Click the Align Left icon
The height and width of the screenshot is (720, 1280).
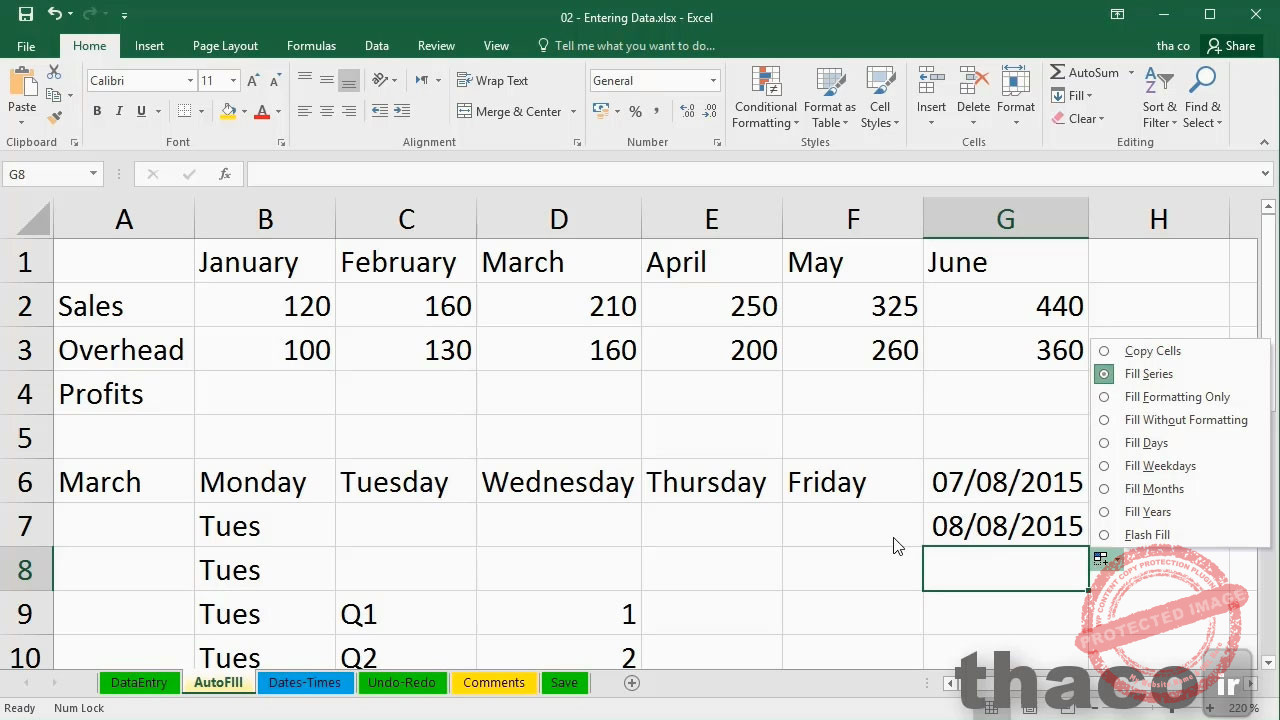304,111
